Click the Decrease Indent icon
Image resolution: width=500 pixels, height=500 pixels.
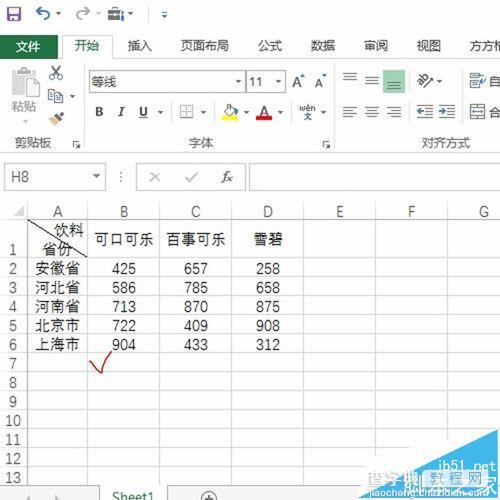(425, 112)
